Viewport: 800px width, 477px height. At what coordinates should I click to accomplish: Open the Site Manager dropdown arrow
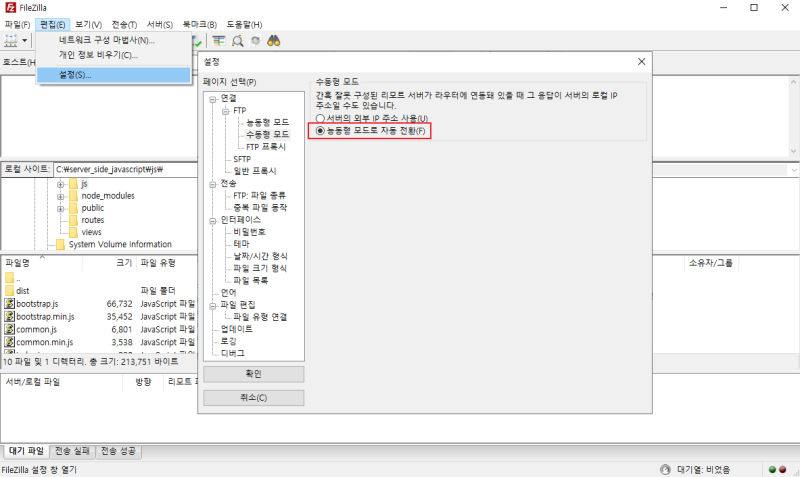[x=24, y=41]
